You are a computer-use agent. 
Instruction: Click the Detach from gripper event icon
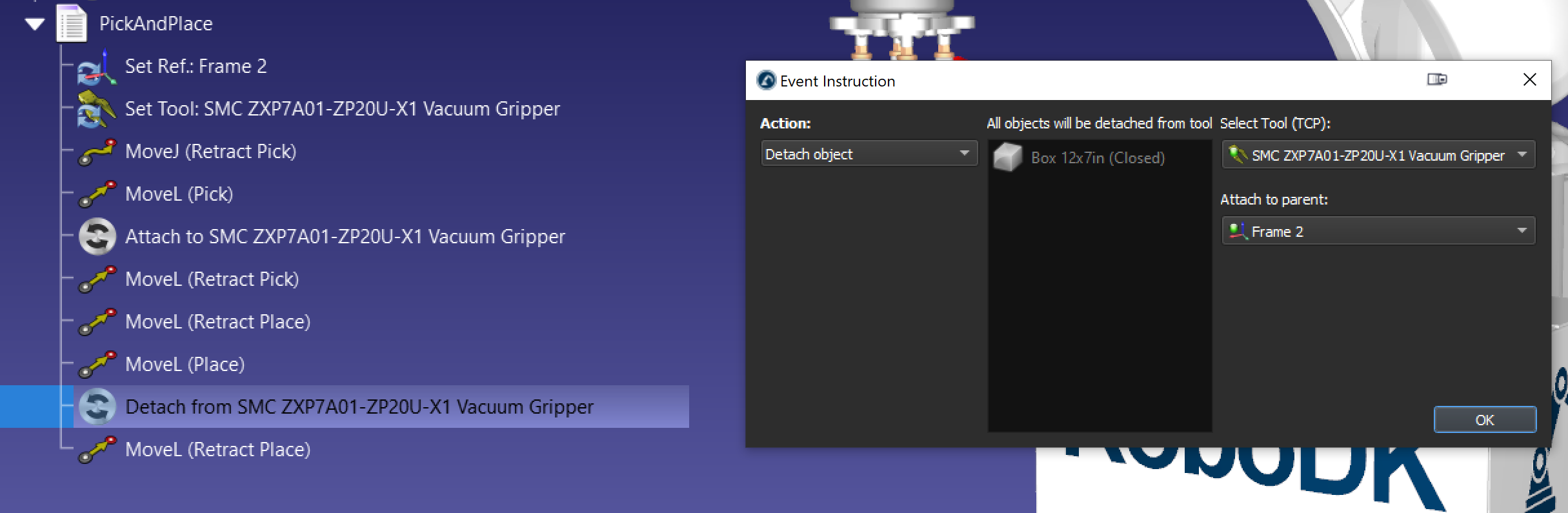(x=97, y=407)
